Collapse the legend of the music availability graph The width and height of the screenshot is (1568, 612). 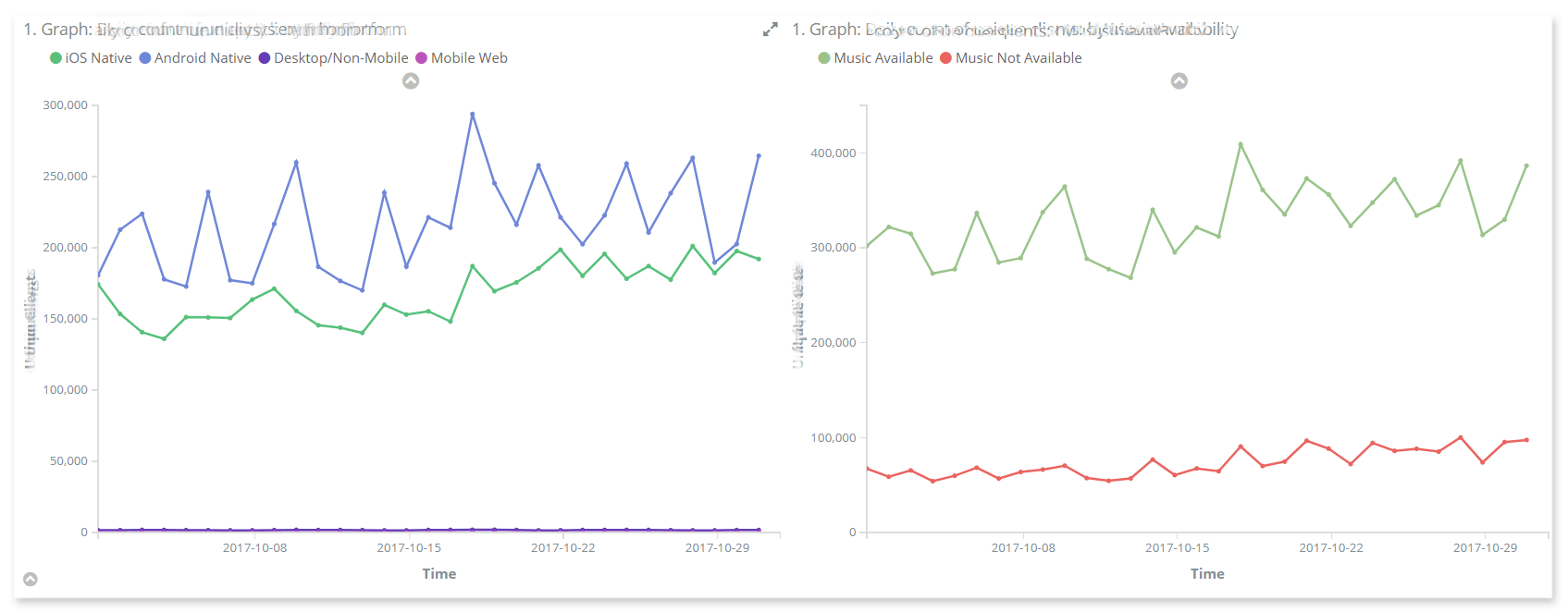click(1179, 81)
